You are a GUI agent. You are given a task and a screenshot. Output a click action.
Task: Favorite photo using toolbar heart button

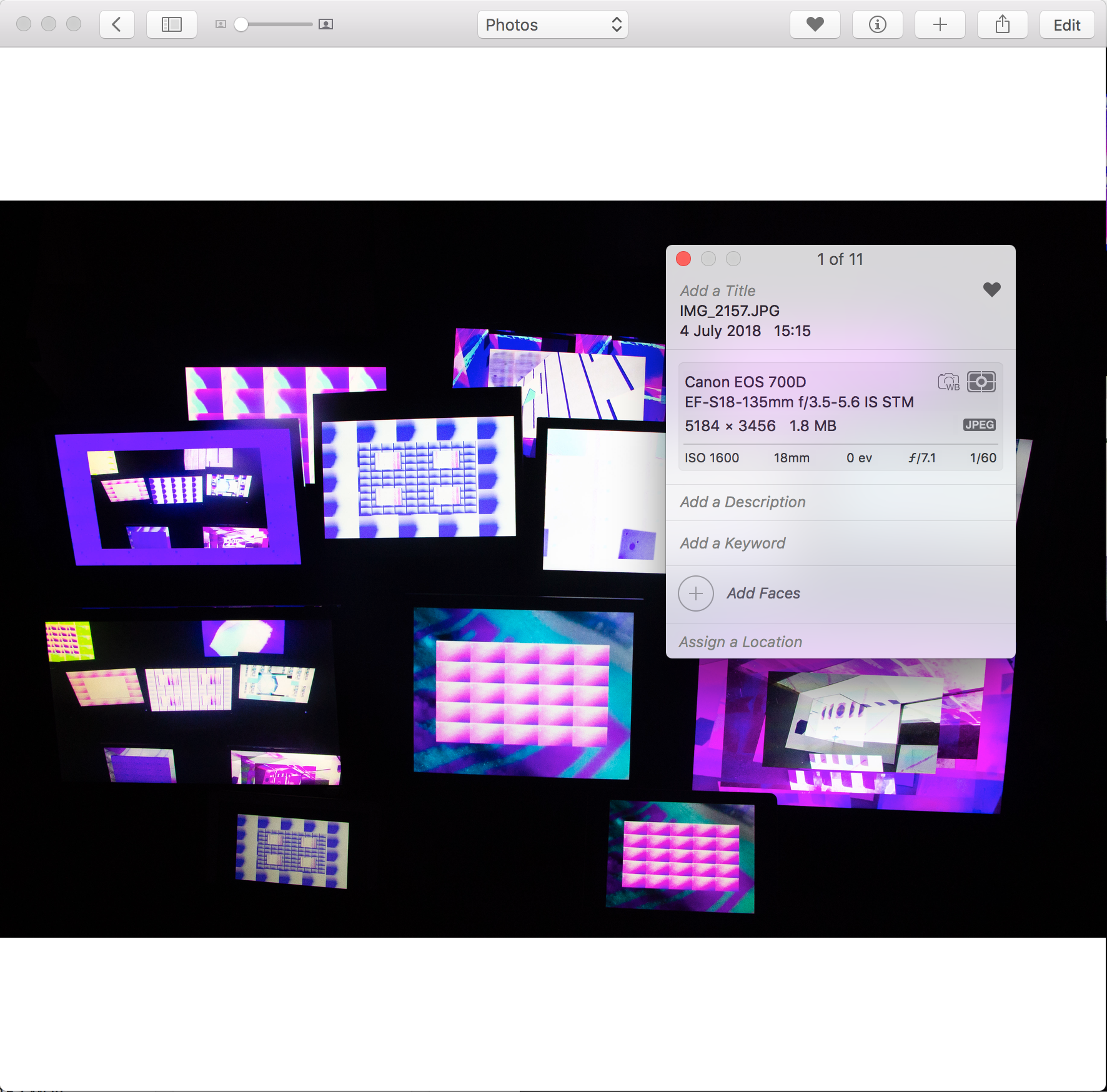pyautogui.click(x=815, y=24)
